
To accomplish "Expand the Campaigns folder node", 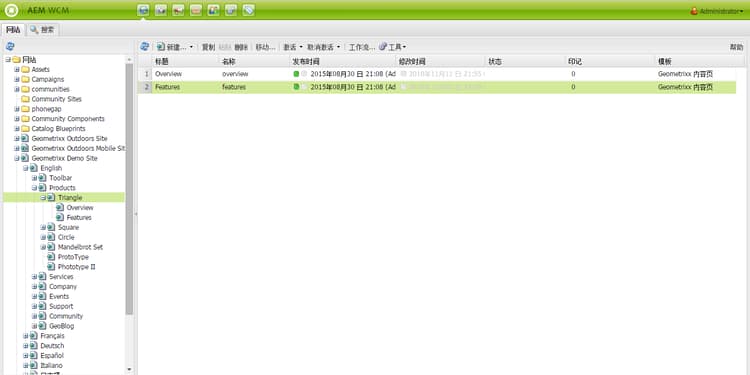I will [17, 79].
